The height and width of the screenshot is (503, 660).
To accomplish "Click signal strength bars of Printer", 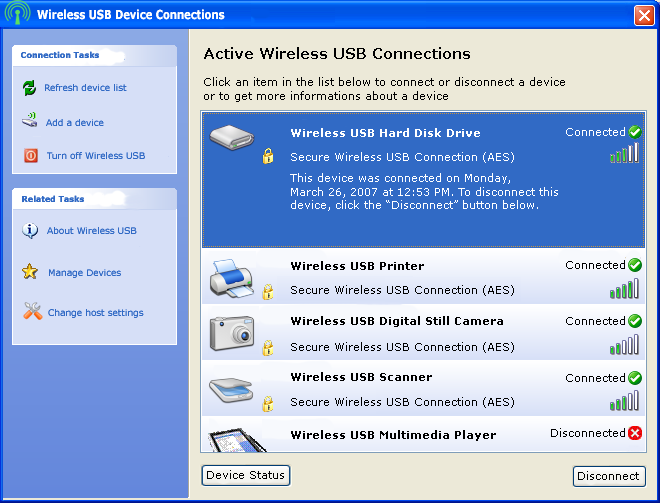I will point(625,289).
